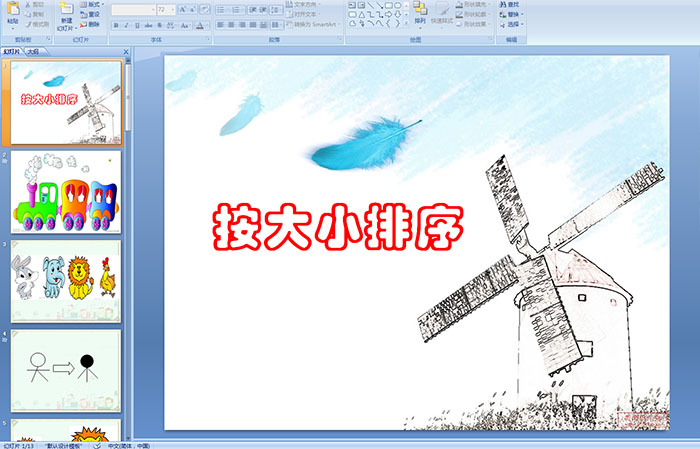Switch to the Slides (幻灯片) tab
Viewport: 700px width, 449px height.
click(x=11, y=51)
